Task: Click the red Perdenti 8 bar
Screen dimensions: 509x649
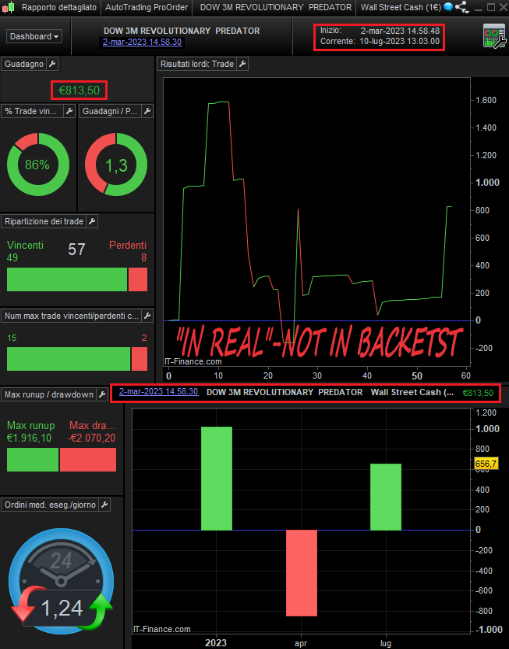Action: tap(138, 279)
